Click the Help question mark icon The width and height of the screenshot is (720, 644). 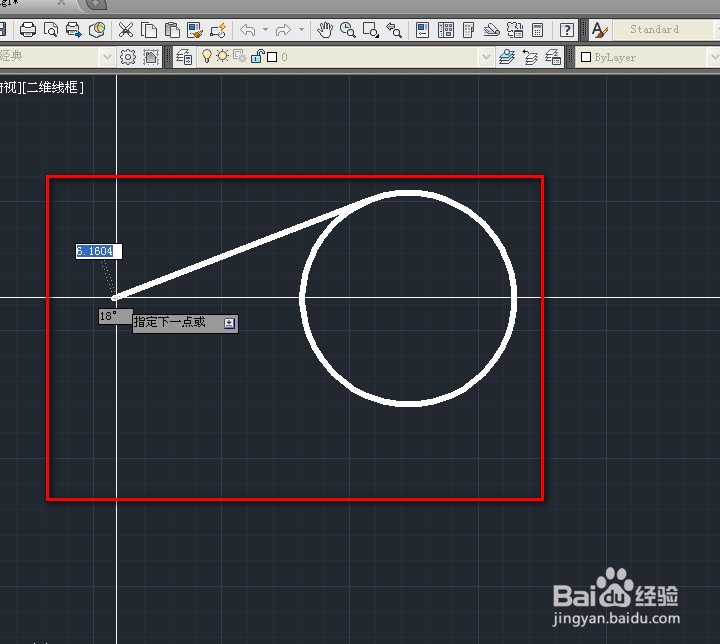coord(567,30)
